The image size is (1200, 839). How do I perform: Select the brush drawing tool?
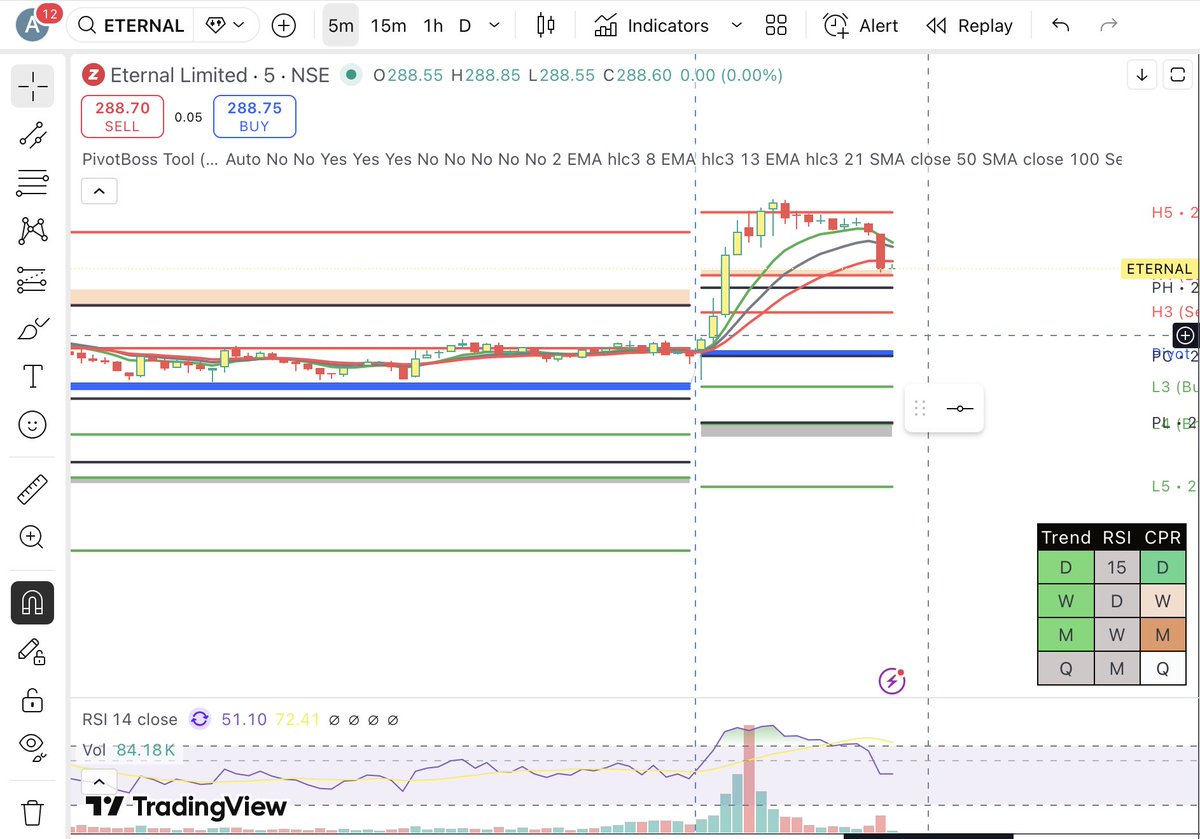point(32,328)
